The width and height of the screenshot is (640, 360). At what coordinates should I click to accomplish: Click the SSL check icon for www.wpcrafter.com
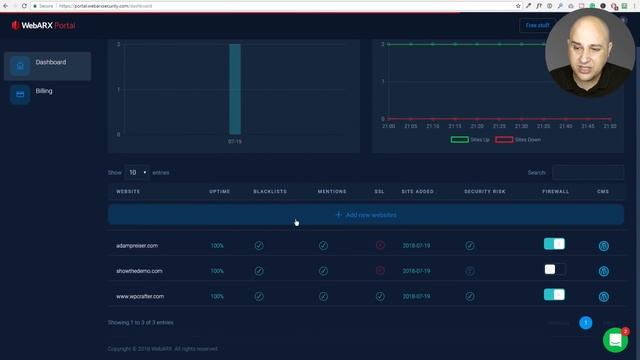click(380, 296)
